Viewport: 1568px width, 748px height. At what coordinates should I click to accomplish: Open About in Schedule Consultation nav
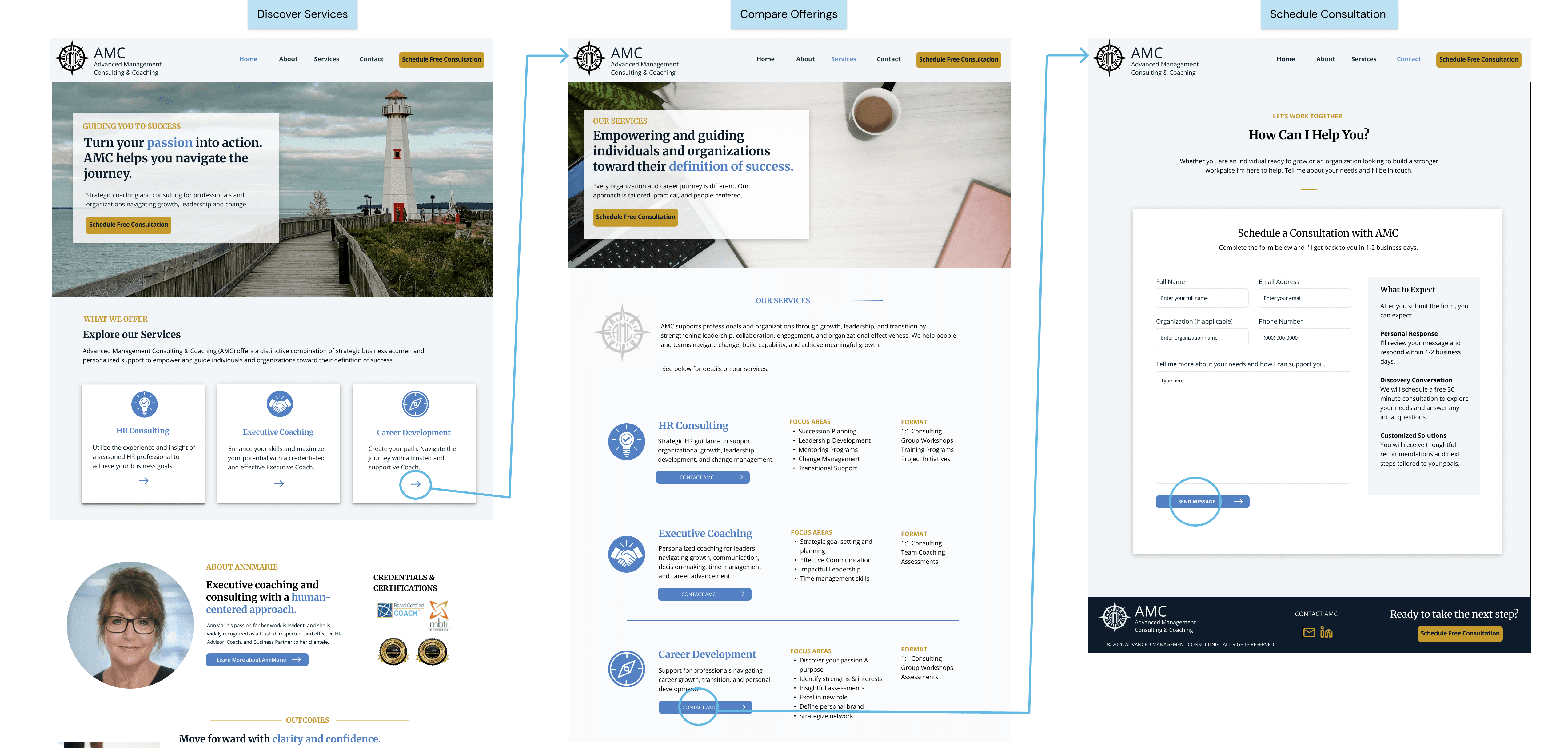pos(1325,59)
